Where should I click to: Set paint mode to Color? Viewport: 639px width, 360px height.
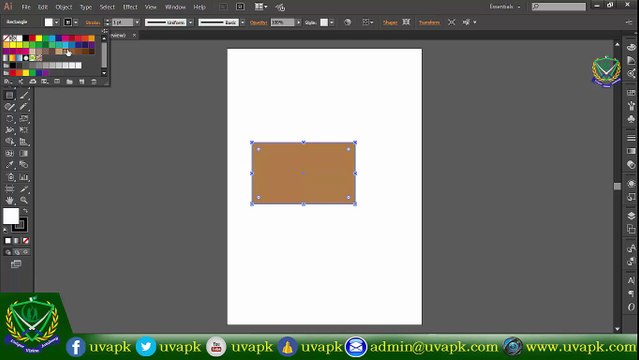tap(8, 241)
